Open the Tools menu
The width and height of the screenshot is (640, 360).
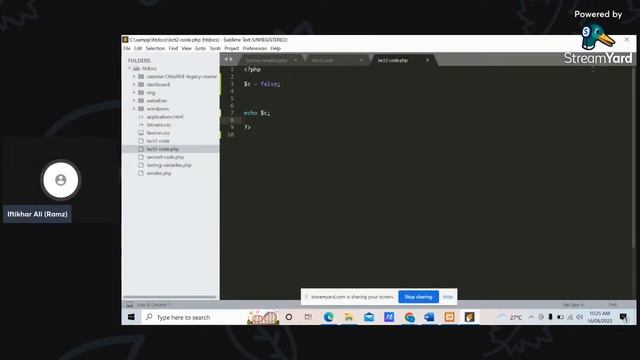[215, 48]
